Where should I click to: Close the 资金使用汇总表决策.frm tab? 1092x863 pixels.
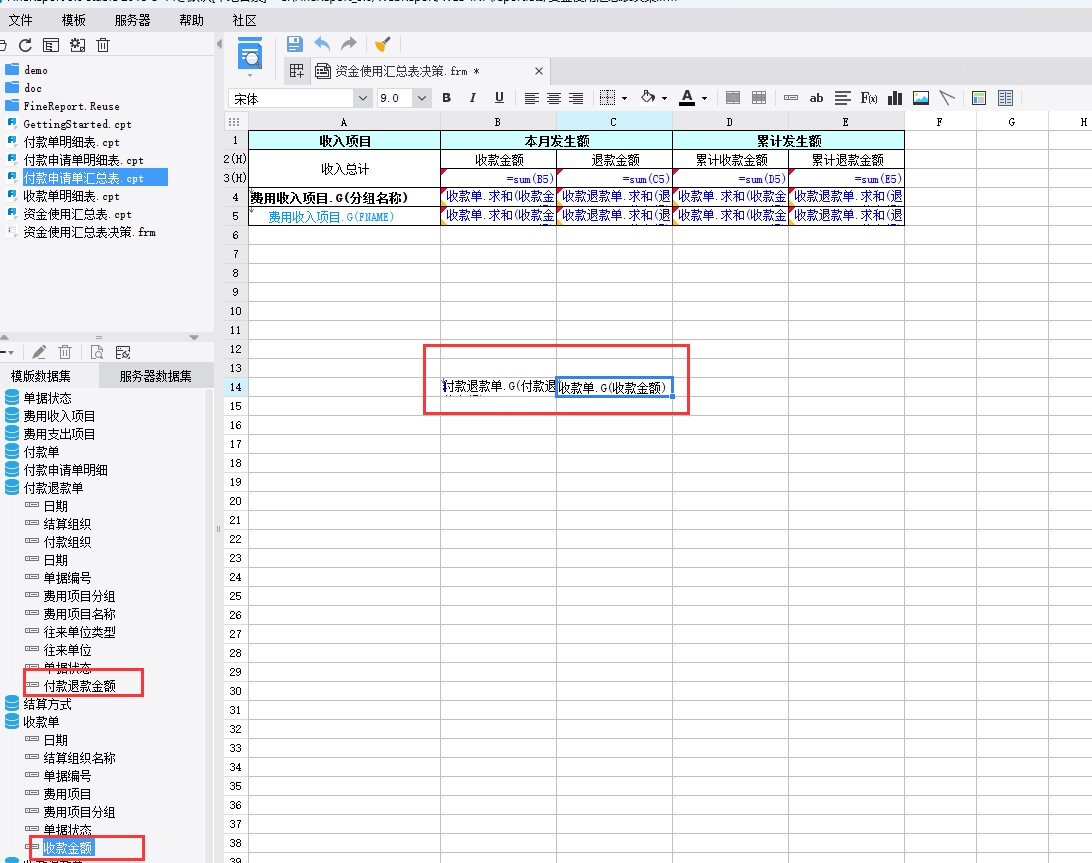(538, 71)
